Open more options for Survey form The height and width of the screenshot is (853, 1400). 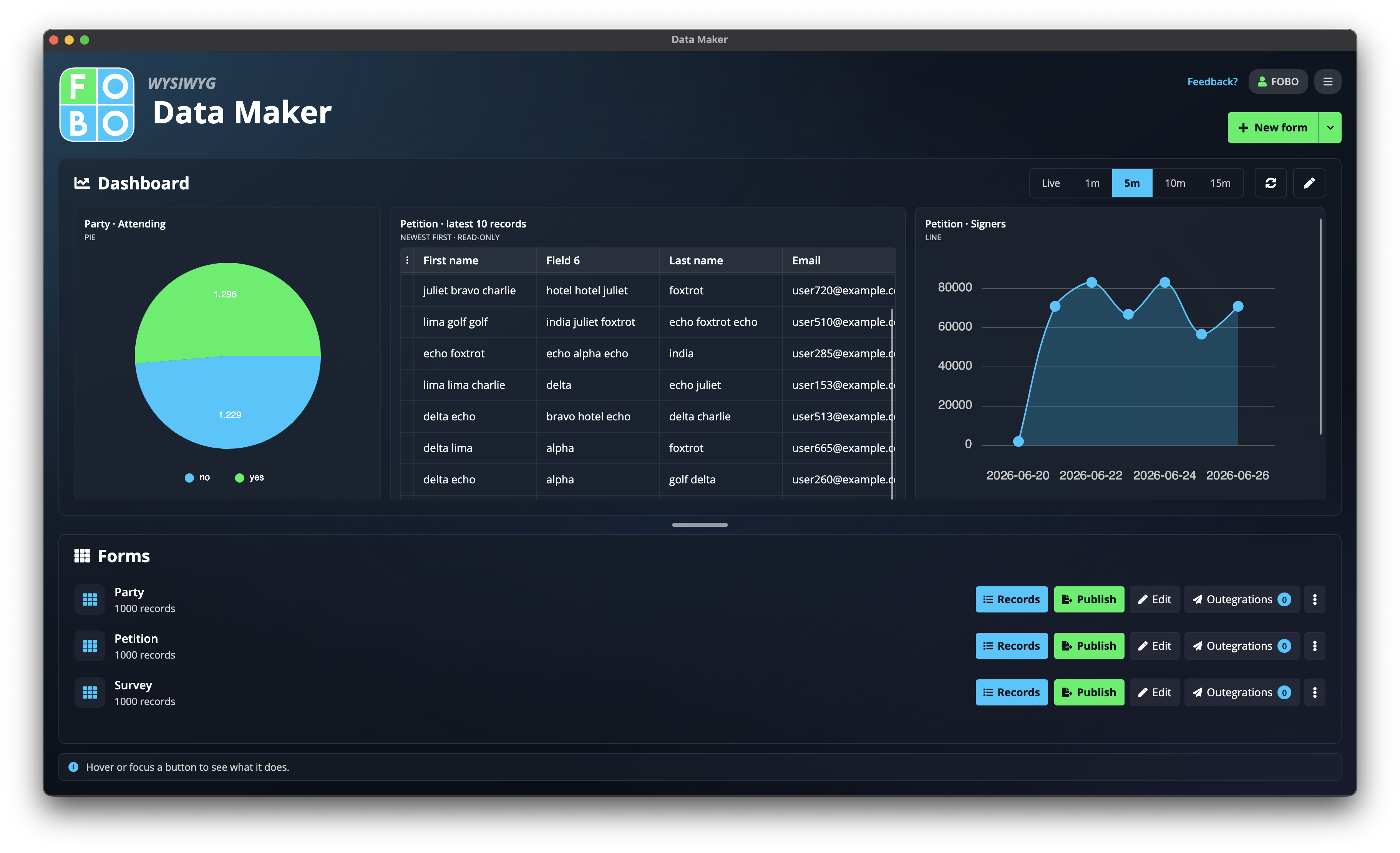(x=1314, y=693)
